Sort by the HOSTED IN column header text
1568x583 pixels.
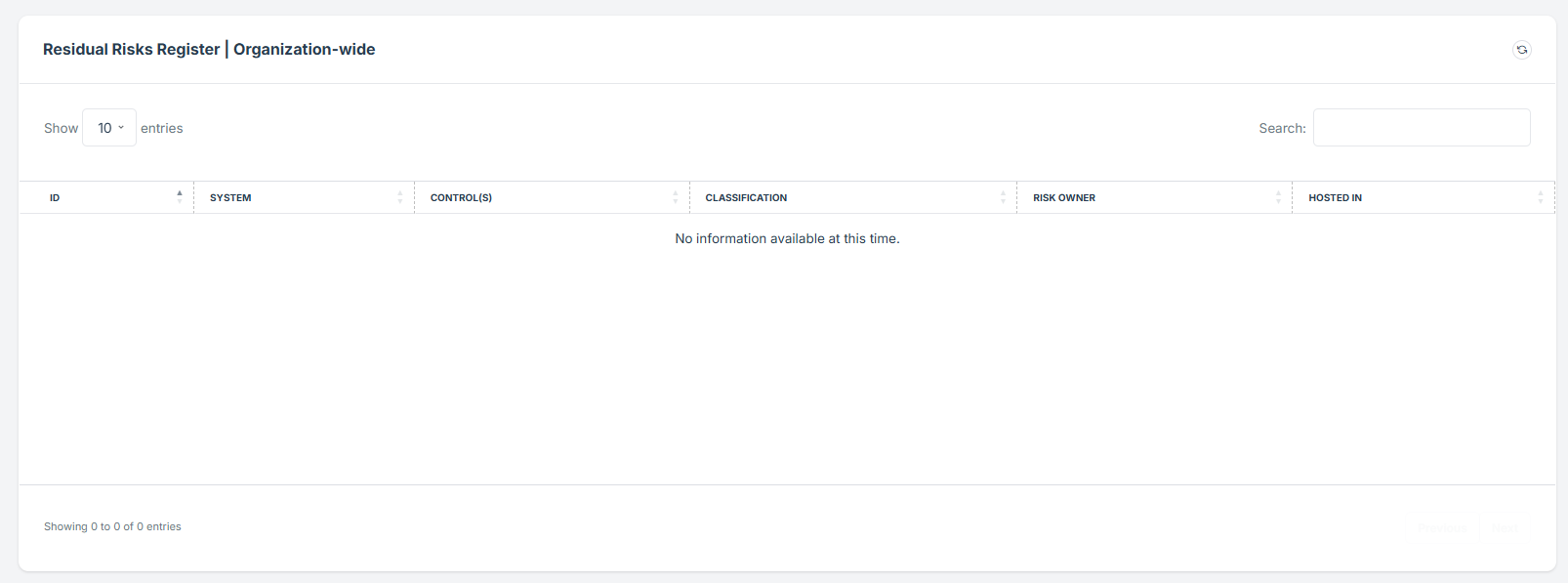click(x=1335, y=198)
